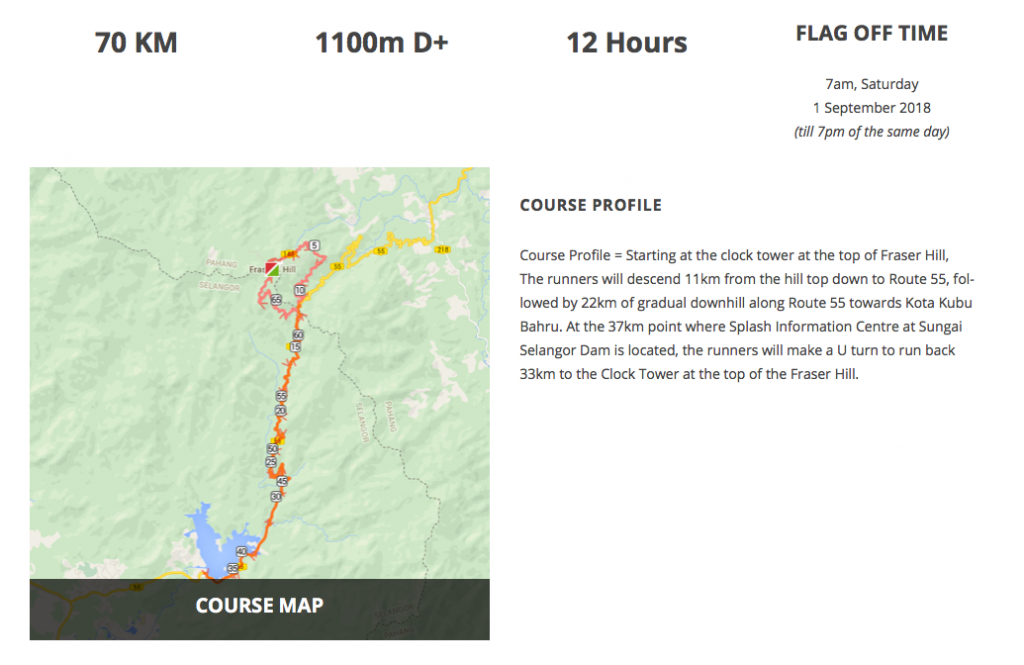Click the FLAG OFF TIME heading
Image resolution: width=1024 pixels, height=665 pixels.
click(871, 33)
